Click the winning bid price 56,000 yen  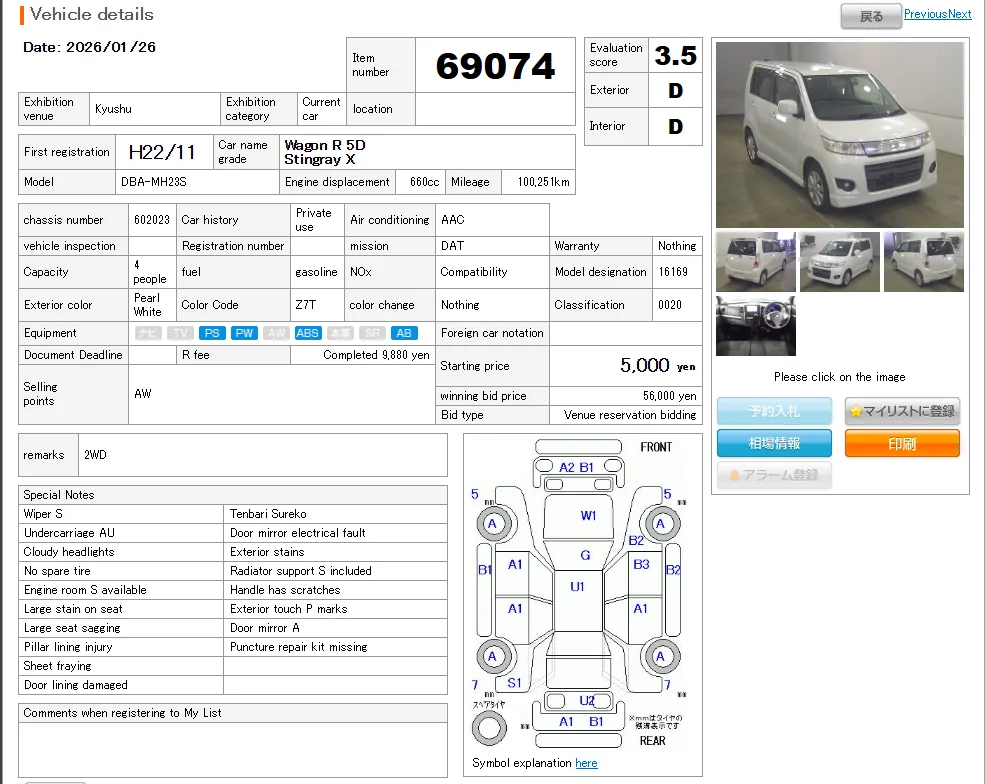point(670,396)
